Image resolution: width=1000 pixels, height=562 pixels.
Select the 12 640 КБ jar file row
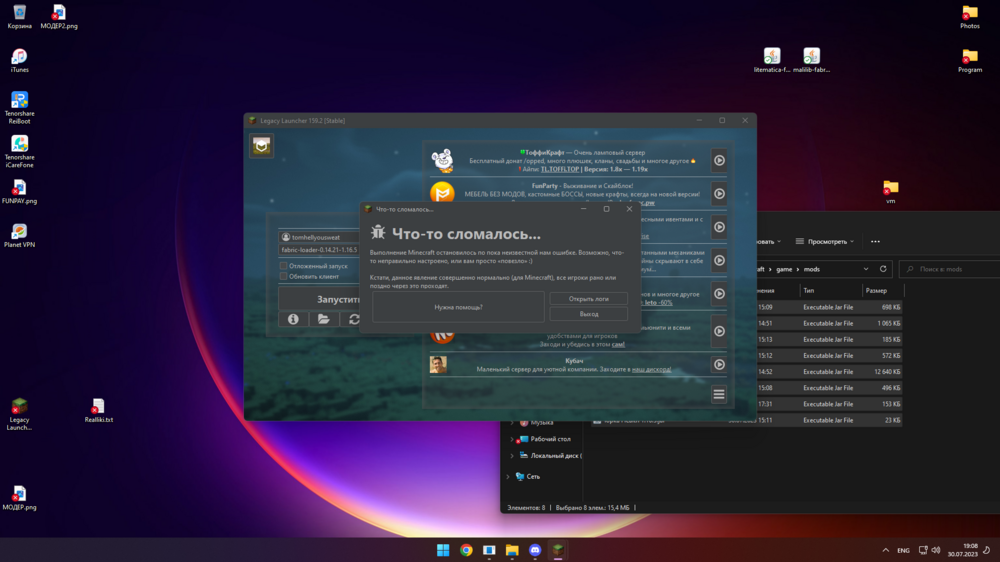coord(829,371)
